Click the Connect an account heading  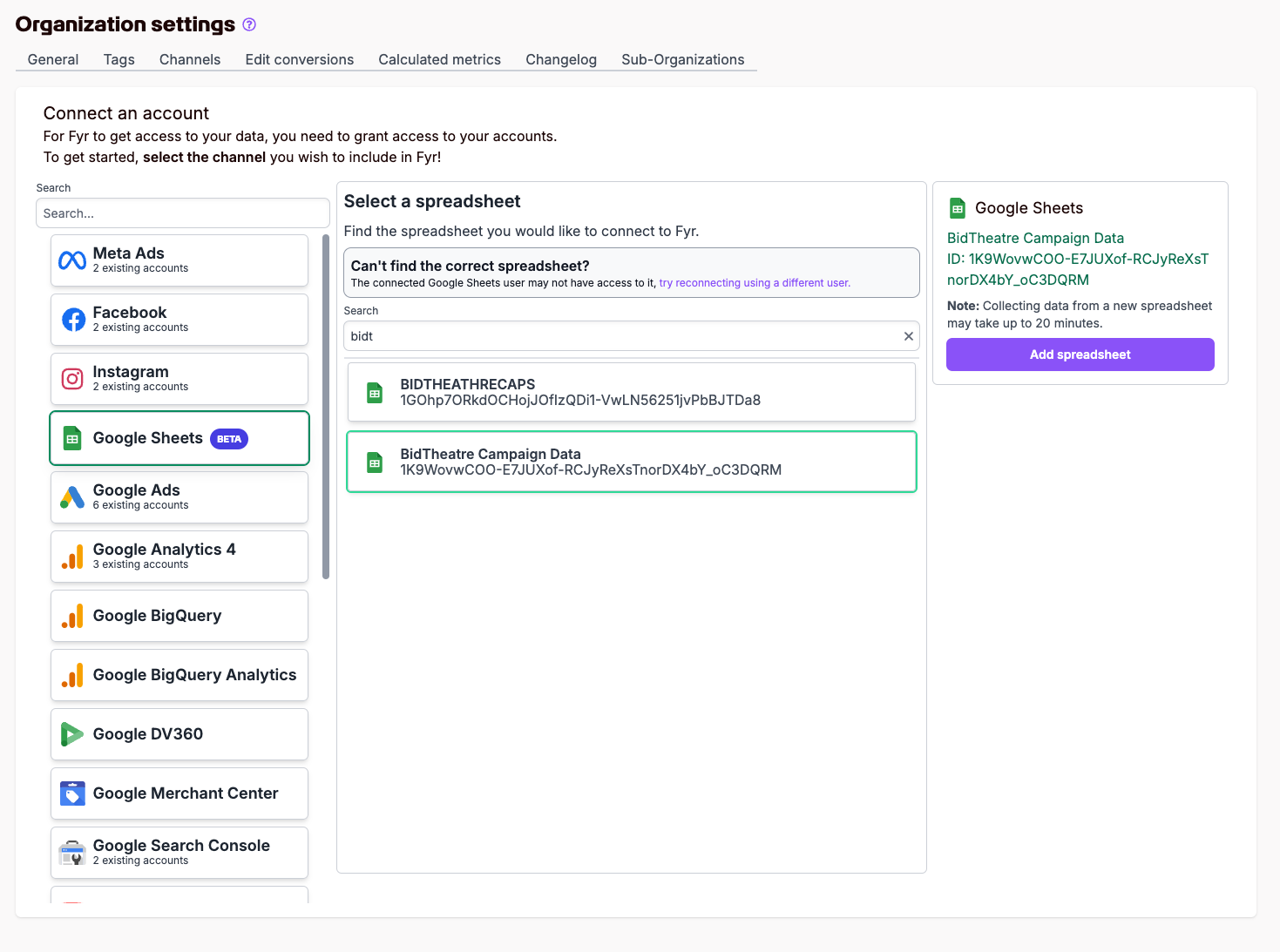point(126,113)
